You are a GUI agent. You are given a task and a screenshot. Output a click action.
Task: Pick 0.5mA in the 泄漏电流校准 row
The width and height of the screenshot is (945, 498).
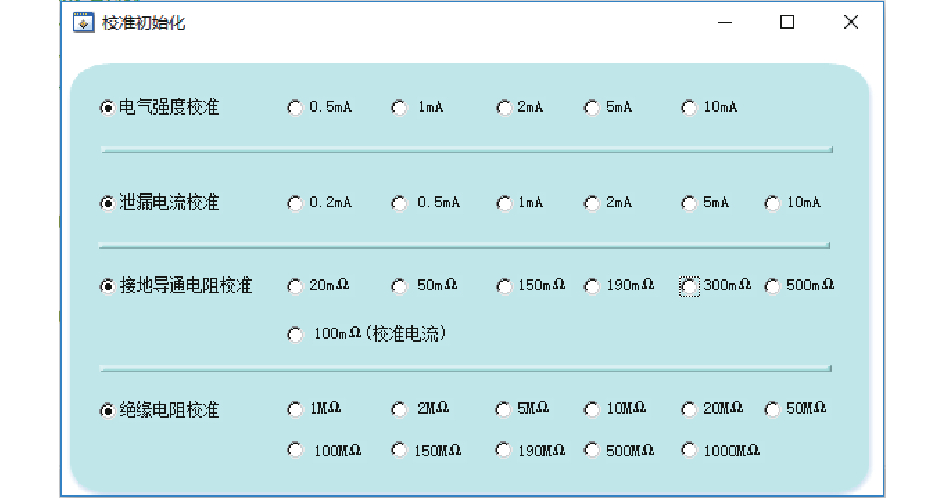click(x=399, y=203)
